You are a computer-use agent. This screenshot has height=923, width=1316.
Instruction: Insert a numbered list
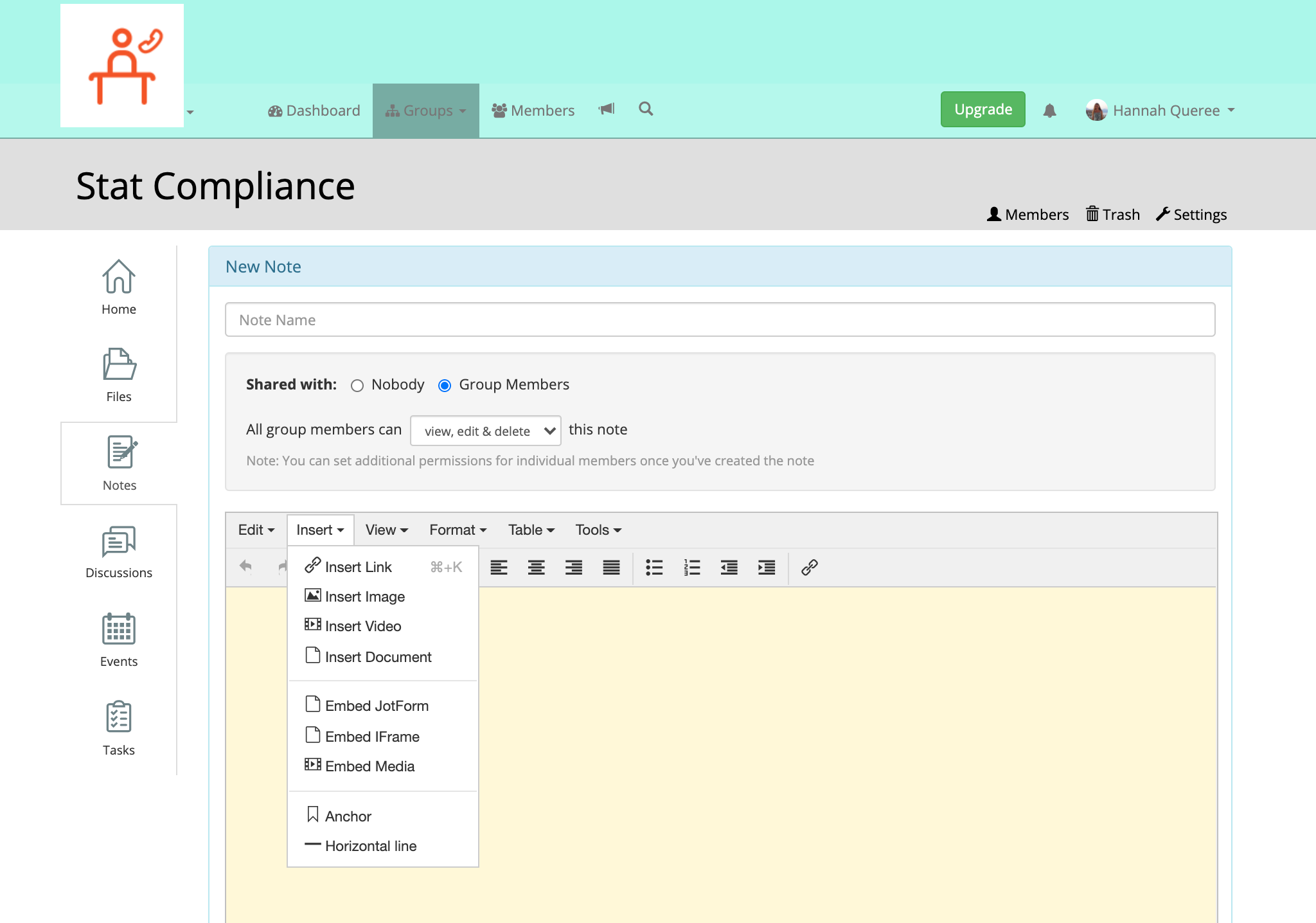point(691,567)
